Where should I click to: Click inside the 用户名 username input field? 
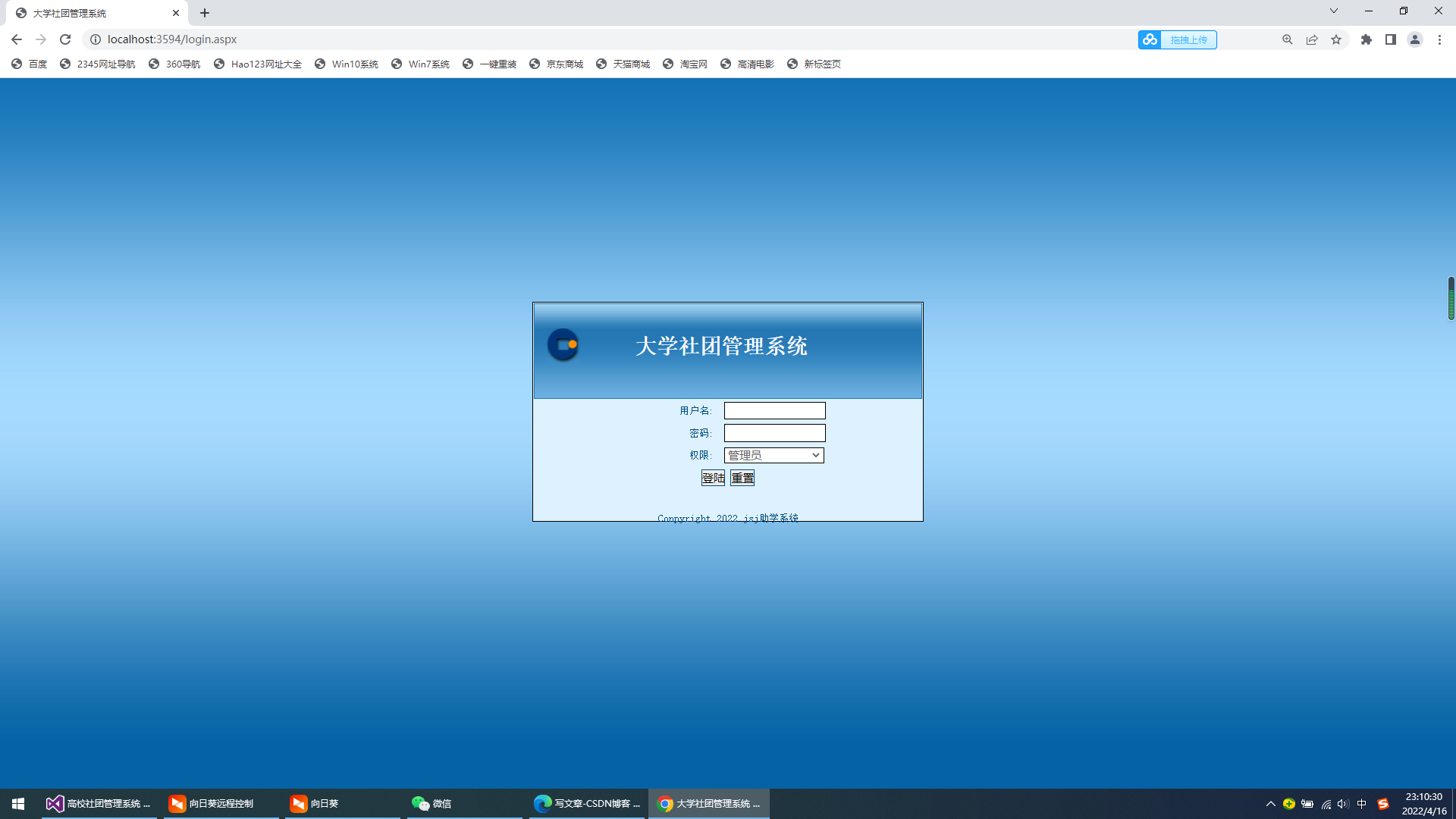[773, 410]
